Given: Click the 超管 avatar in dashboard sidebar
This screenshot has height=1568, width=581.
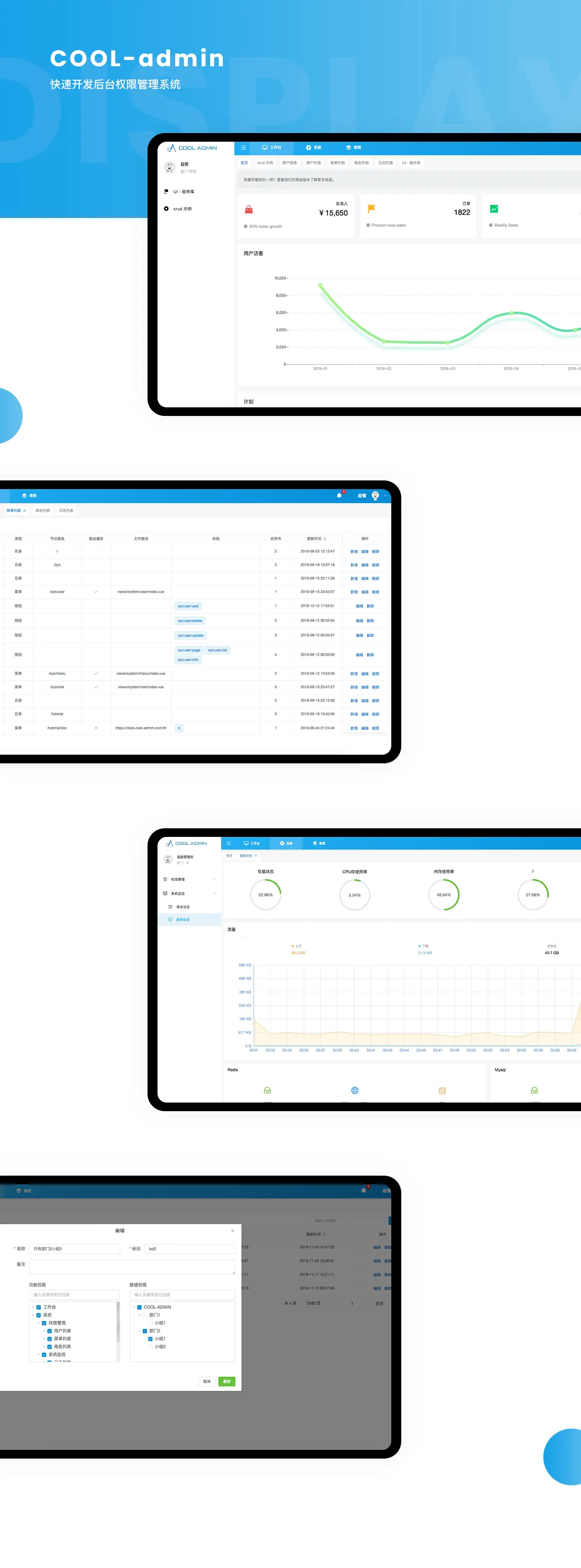Looking at the screenshot, I should (x=170, y=168).
